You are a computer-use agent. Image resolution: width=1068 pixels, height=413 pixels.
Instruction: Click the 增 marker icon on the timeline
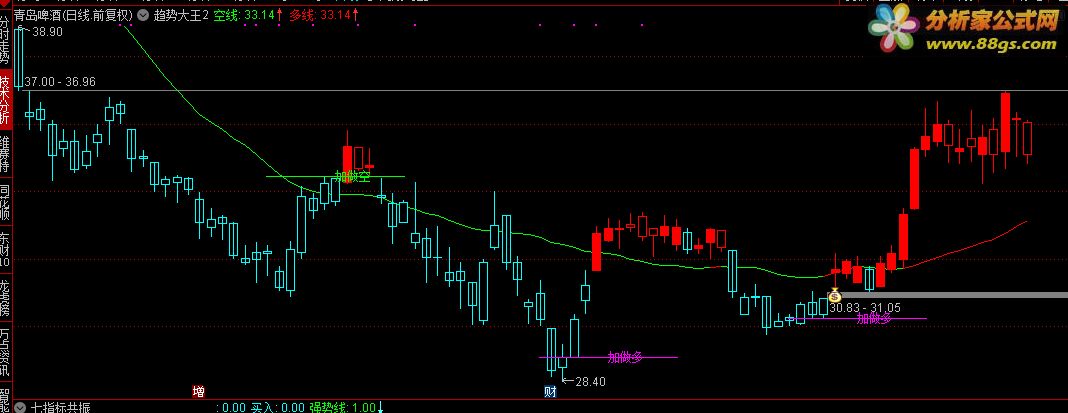click(x=198, y=391)
